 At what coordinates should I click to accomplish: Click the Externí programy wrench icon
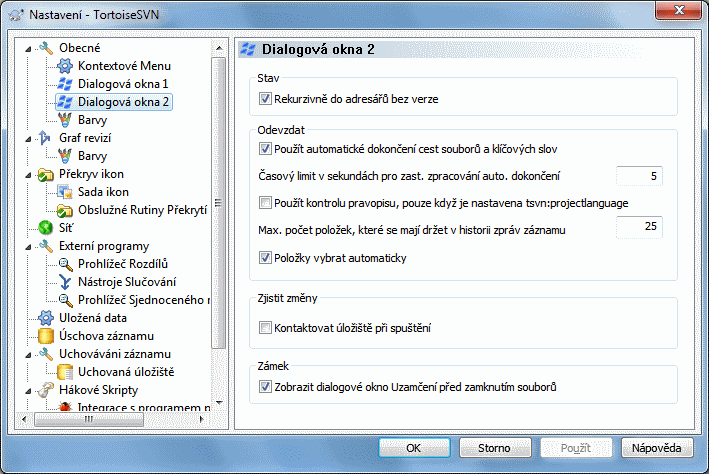coord(46,246)
